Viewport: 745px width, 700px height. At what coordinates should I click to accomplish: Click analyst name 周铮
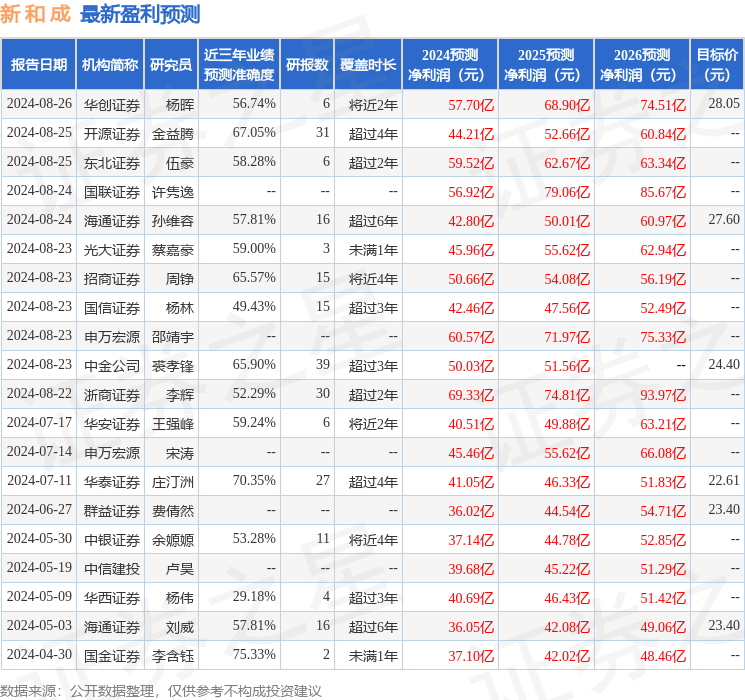180,279
